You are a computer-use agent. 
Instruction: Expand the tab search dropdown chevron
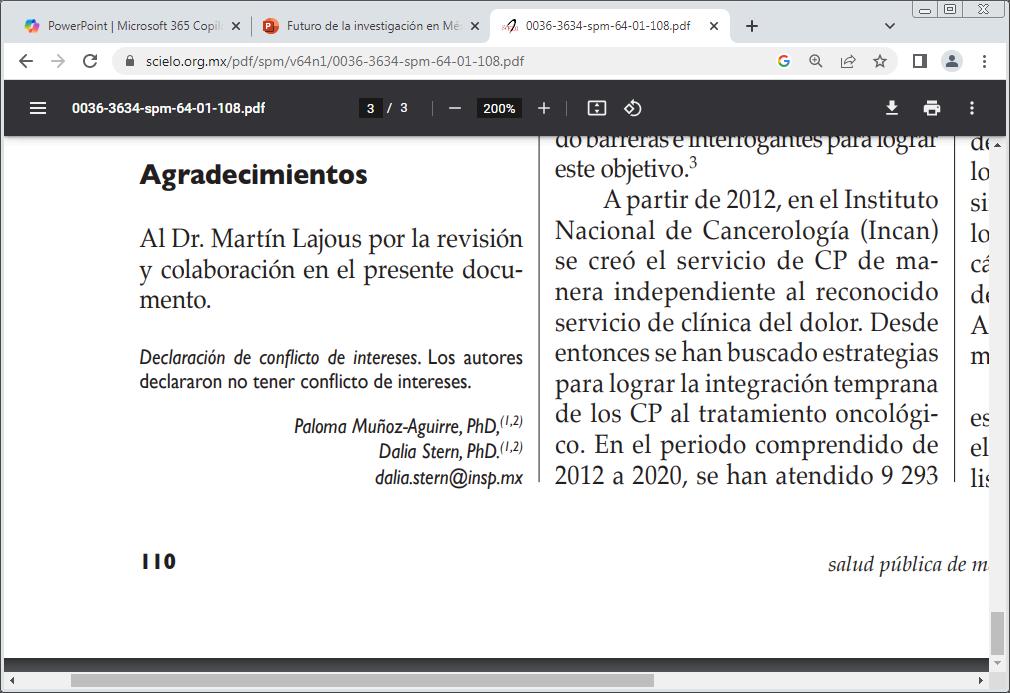pyautogui.click(x=890, y=26)
